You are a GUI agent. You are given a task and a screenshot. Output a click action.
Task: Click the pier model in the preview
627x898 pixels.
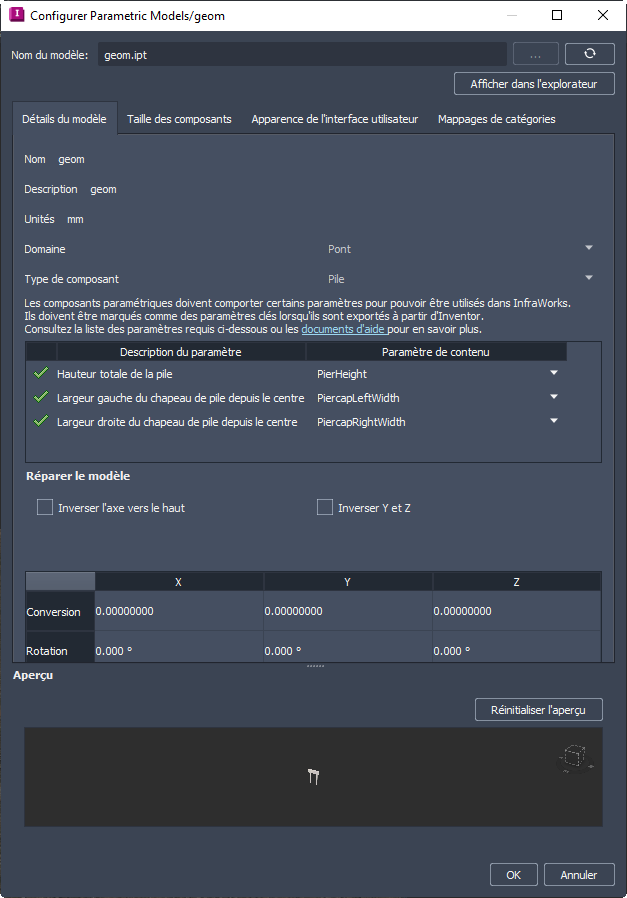(313, 775)
